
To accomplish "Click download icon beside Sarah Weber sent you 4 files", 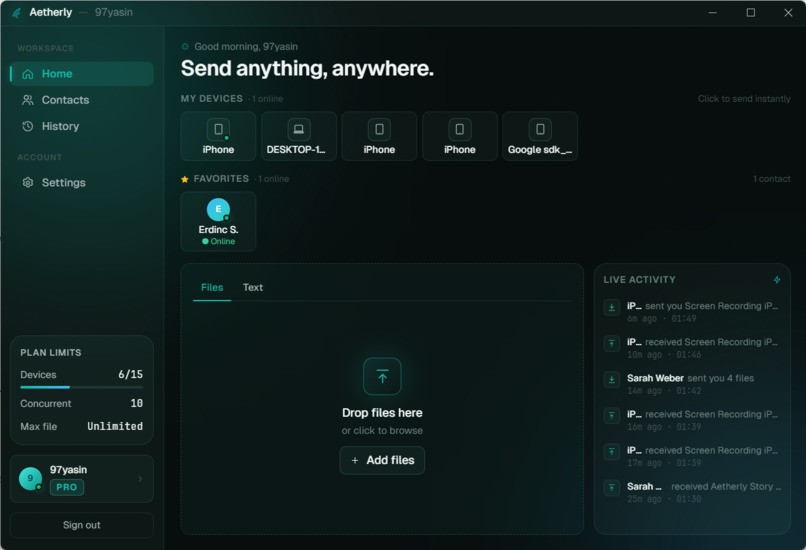I will (612, 380).
